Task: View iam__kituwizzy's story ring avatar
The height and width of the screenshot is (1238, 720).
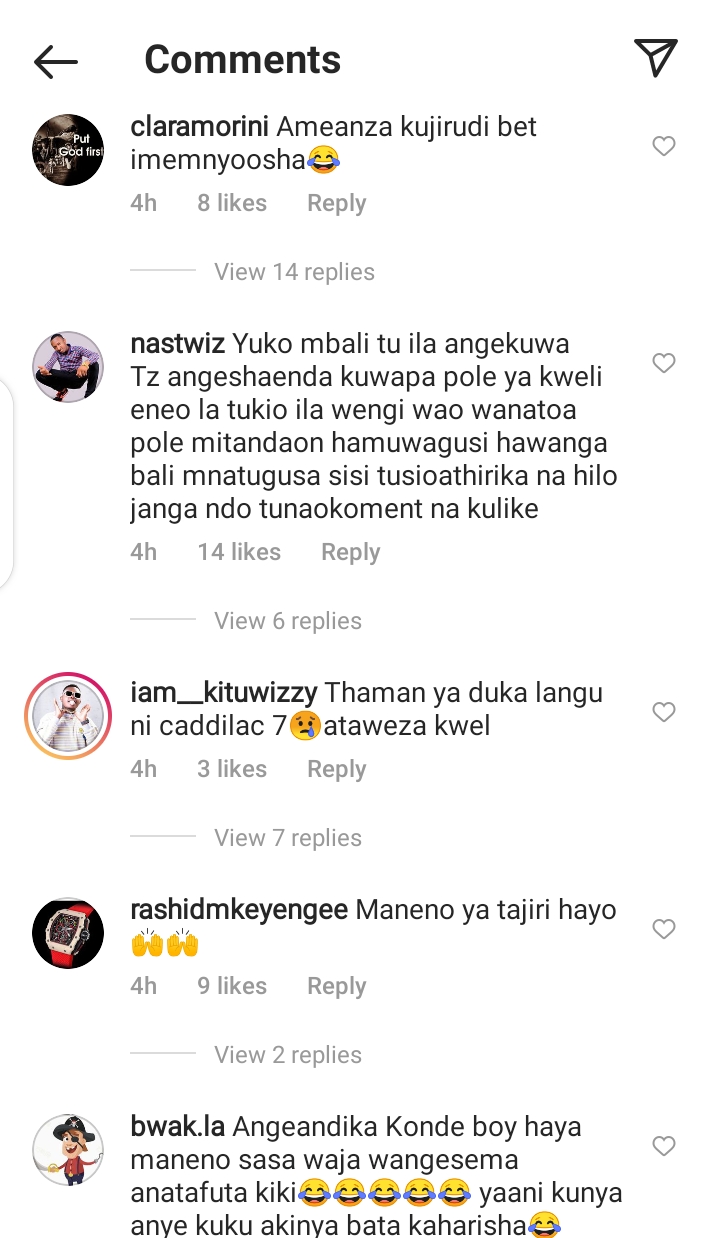Action: click(68, 716)
